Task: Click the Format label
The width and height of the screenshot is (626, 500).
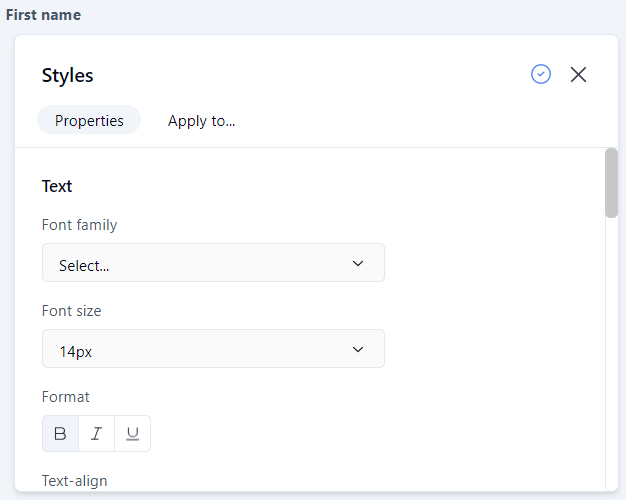Action: pos(65,397)
